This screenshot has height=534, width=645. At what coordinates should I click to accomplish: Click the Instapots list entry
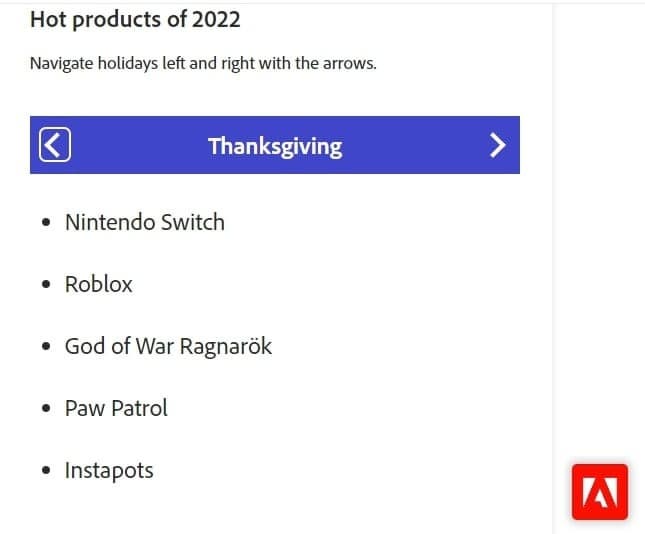pyautogui.click(x=109, y=470)
